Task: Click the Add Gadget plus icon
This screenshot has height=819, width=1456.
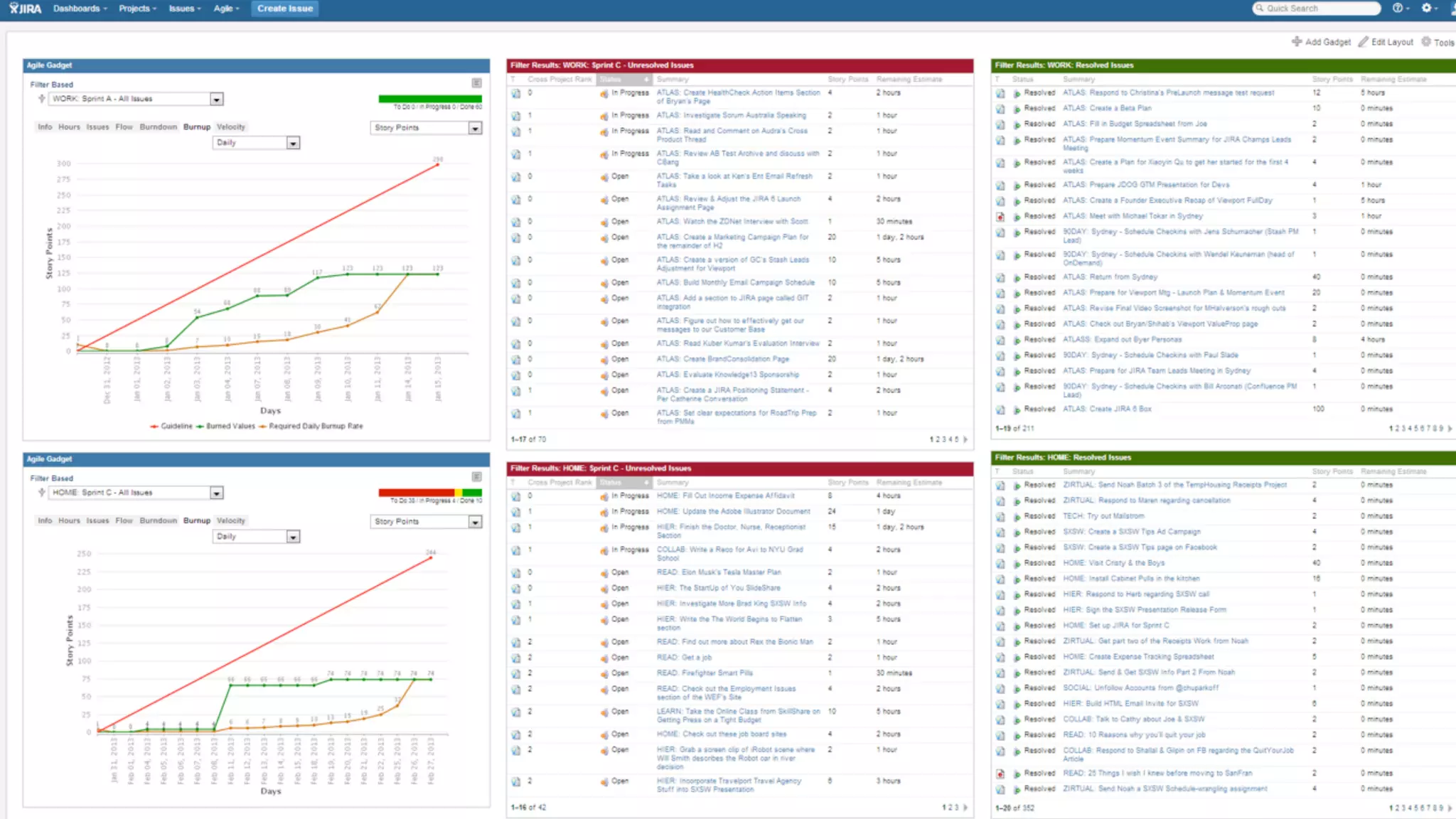Action: [1297, 41]
